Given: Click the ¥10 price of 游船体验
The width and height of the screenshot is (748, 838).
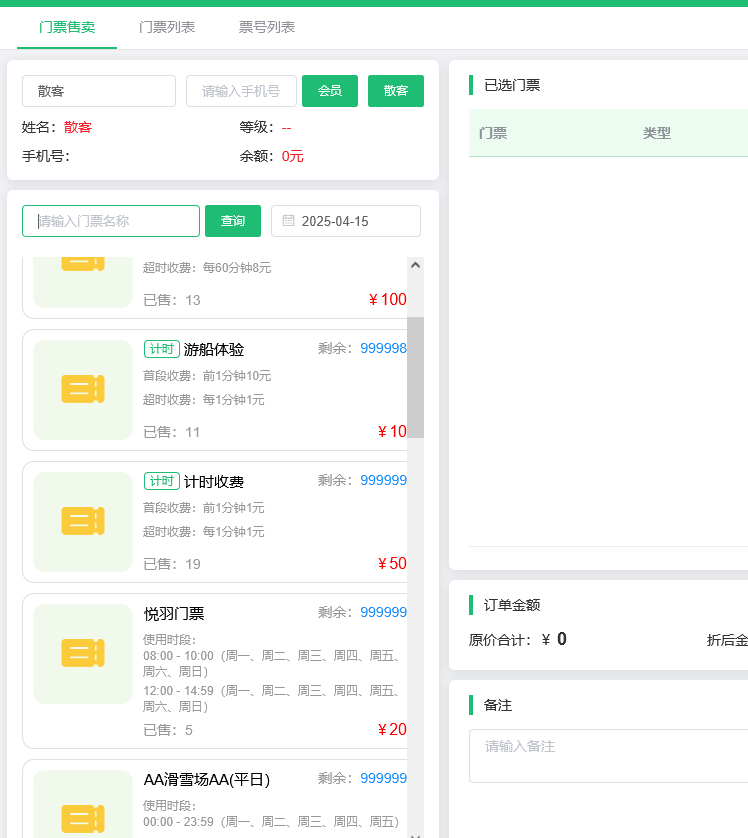Looking at the screenshot, I should point(392,431).
